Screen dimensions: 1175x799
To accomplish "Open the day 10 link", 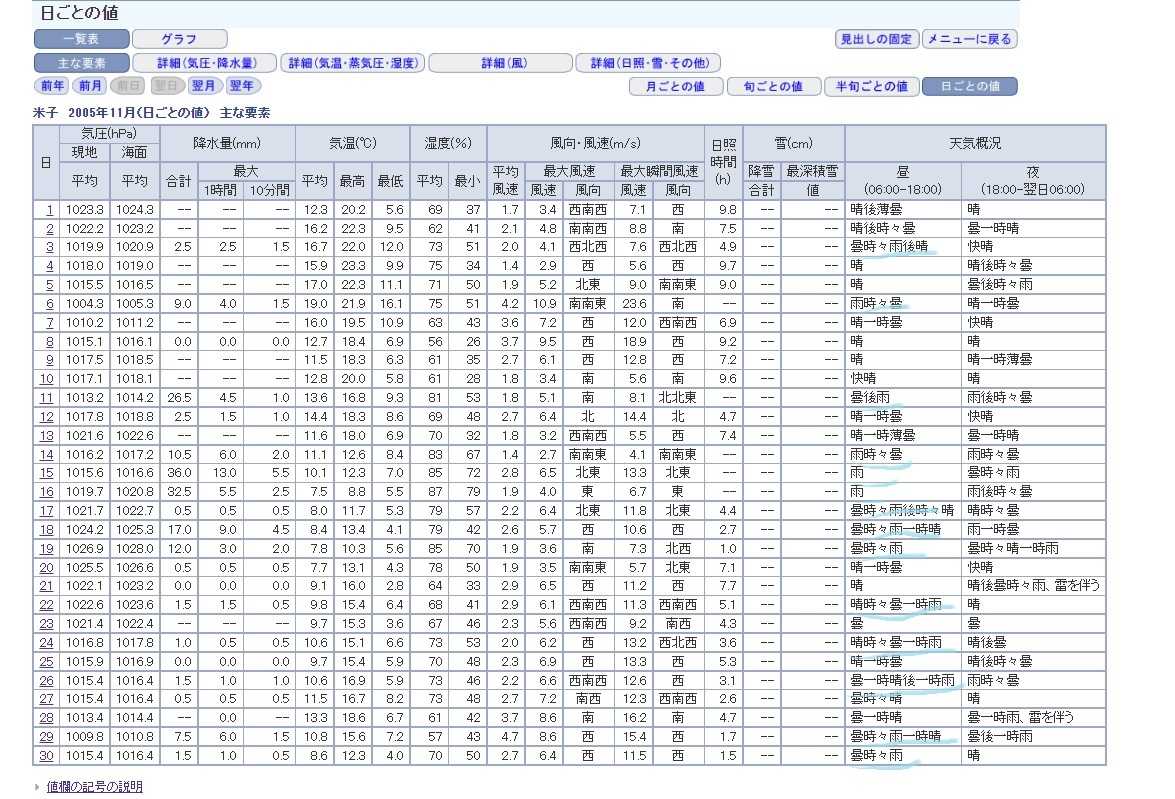I will click(x=46, y=379).
